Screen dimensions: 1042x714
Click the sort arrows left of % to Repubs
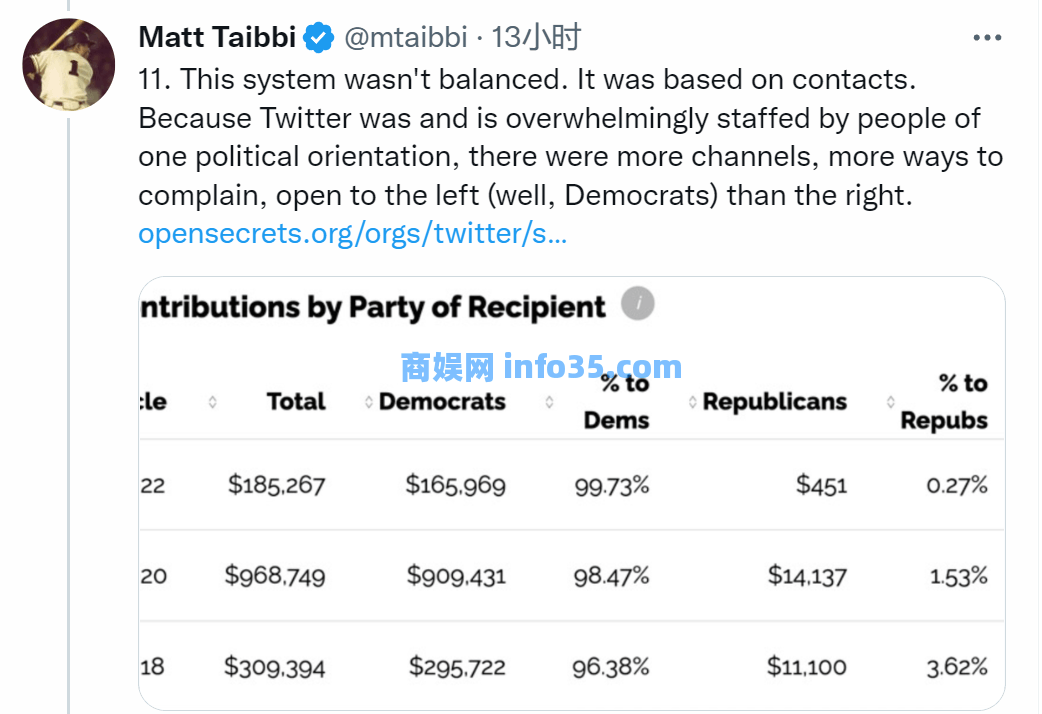890,402
